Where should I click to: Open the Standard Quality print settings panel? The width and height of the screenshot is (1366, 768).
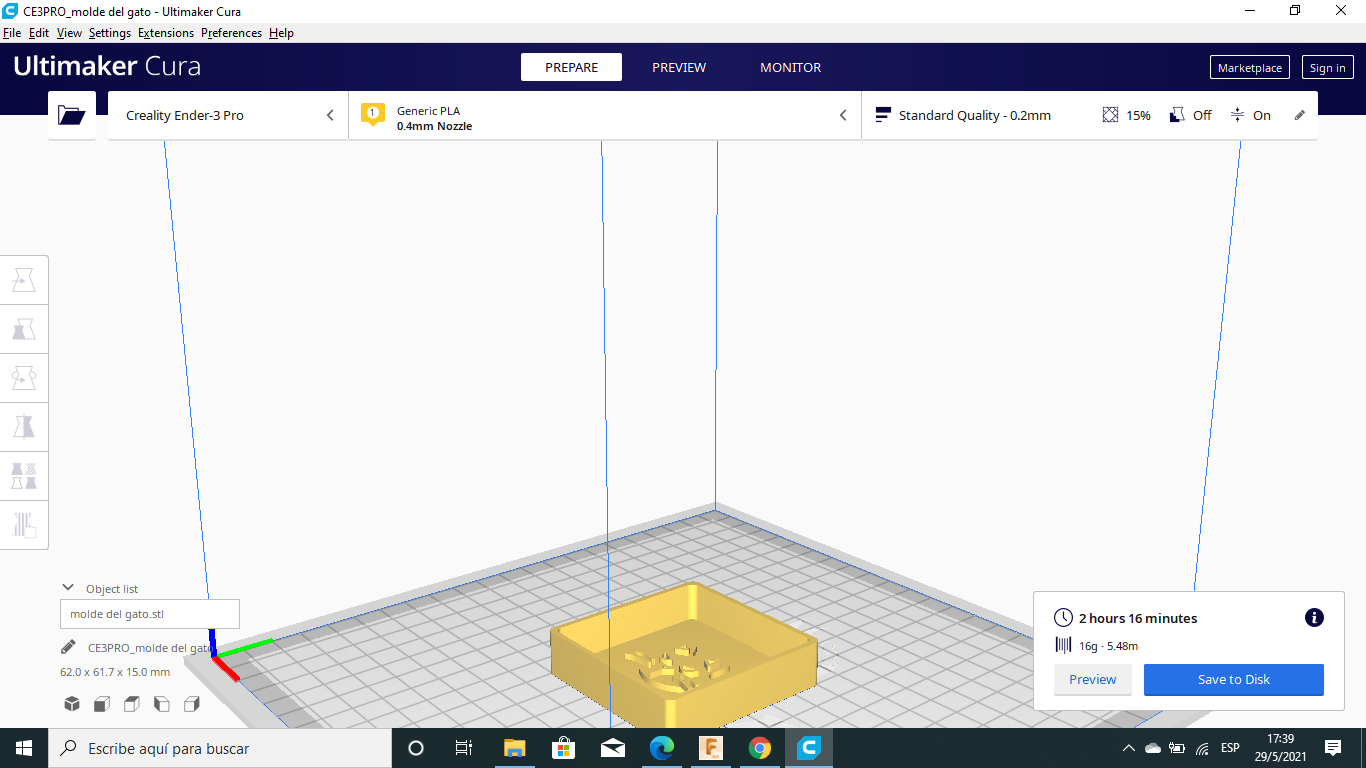pos(1090,115)
